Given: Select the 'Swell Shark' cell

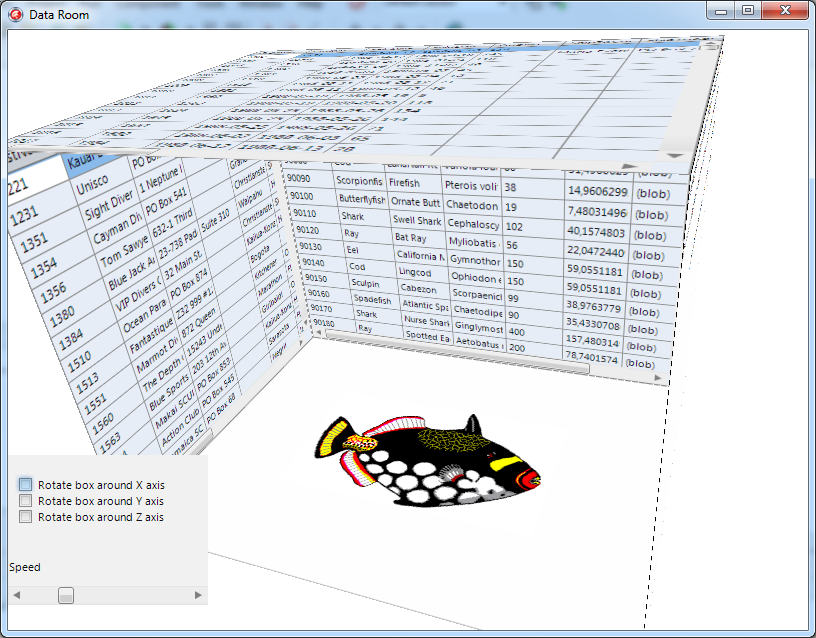Looking at the screenshot, I should coord(417,220).
